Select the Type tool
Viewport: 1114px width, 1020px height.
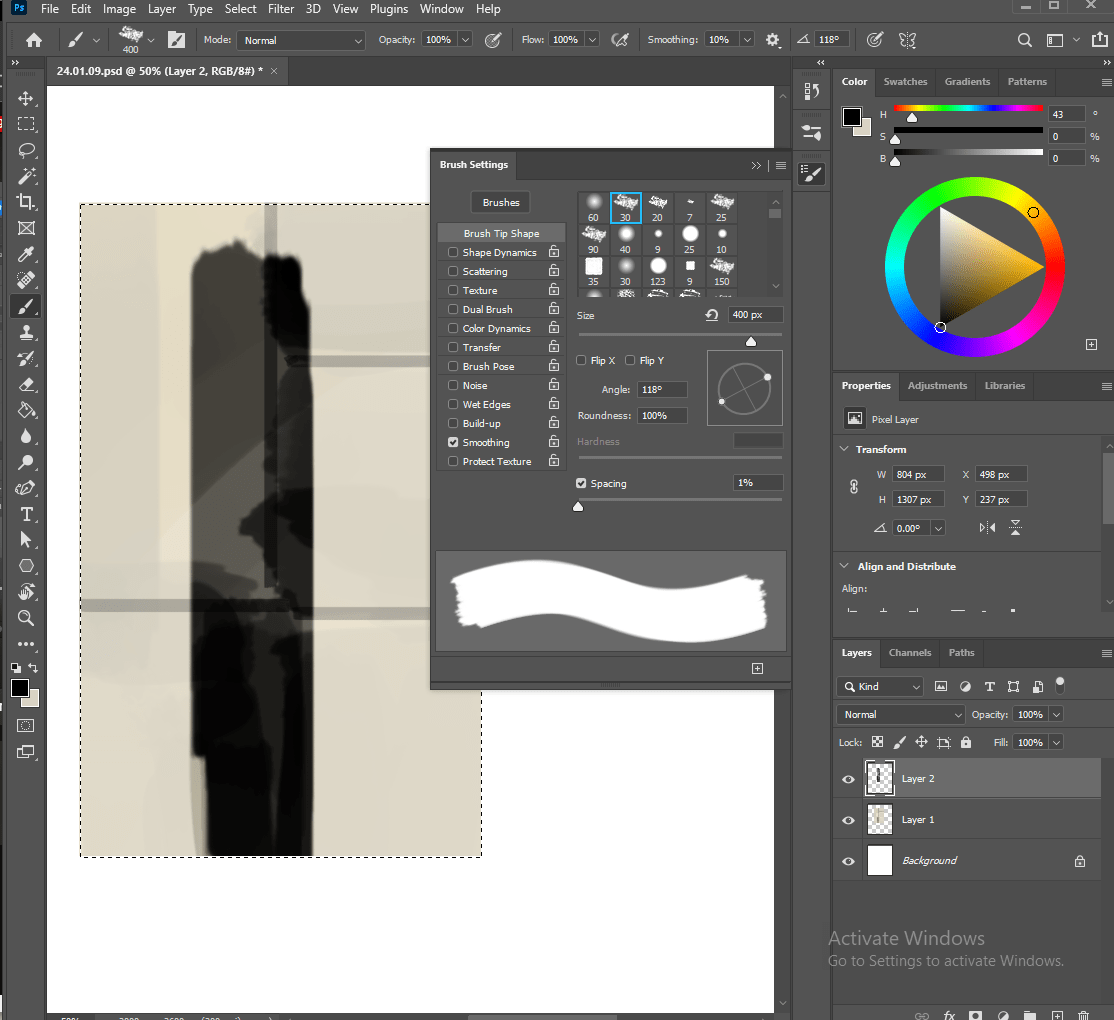click(26, 514)
